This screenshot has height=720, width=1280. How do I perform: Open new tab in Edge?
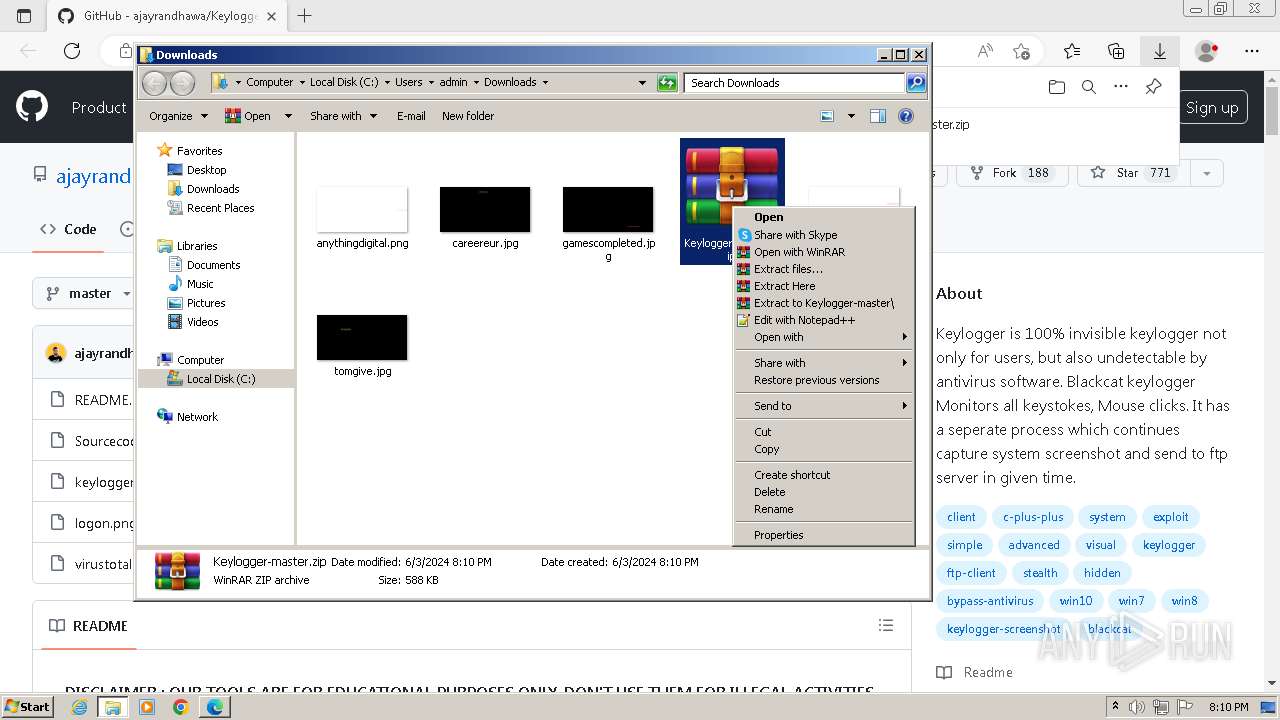[x=305, y=16]
